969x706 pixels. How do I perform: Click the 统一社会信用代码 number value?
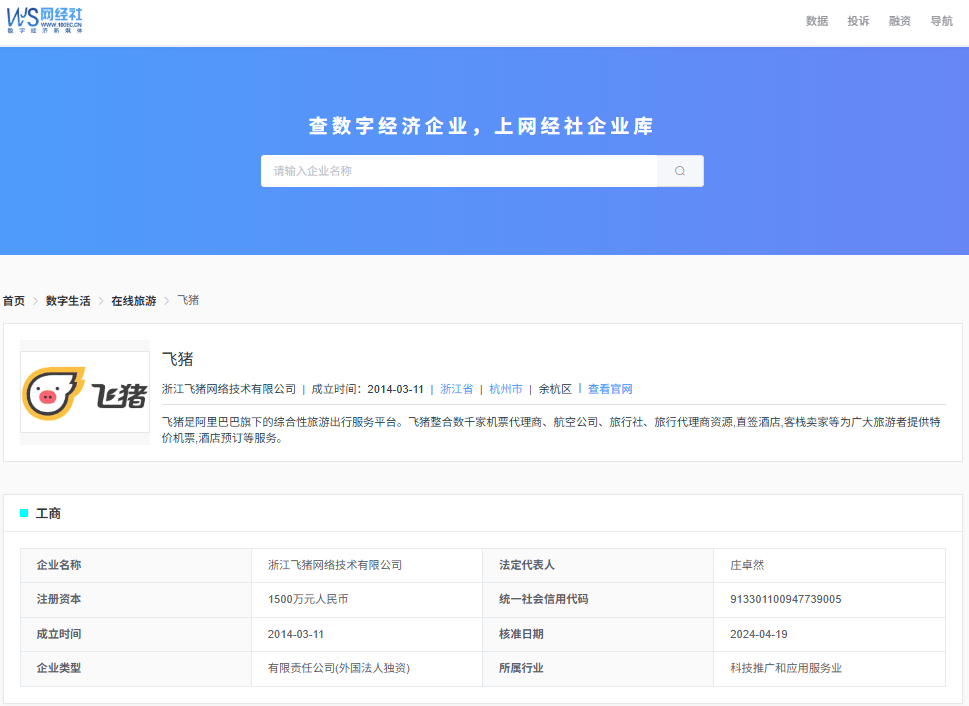(x=785, y=599)
